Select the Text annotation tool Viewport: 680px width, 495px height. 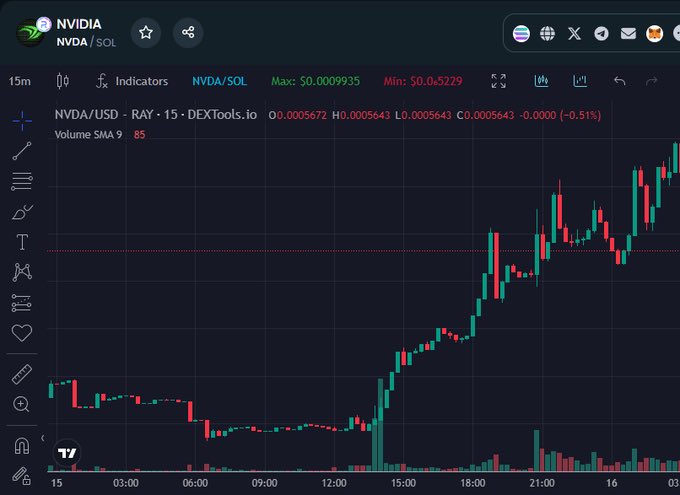coord(22,242)
